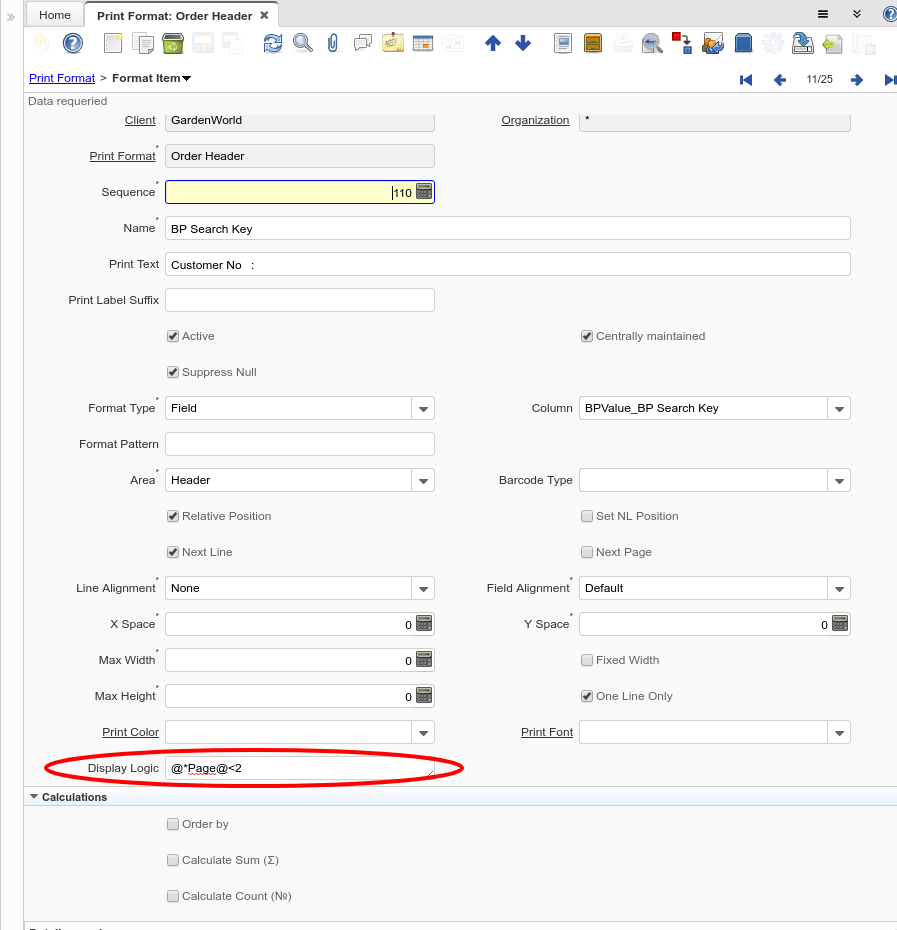Disable the One Line Only option

click(587, 696)
